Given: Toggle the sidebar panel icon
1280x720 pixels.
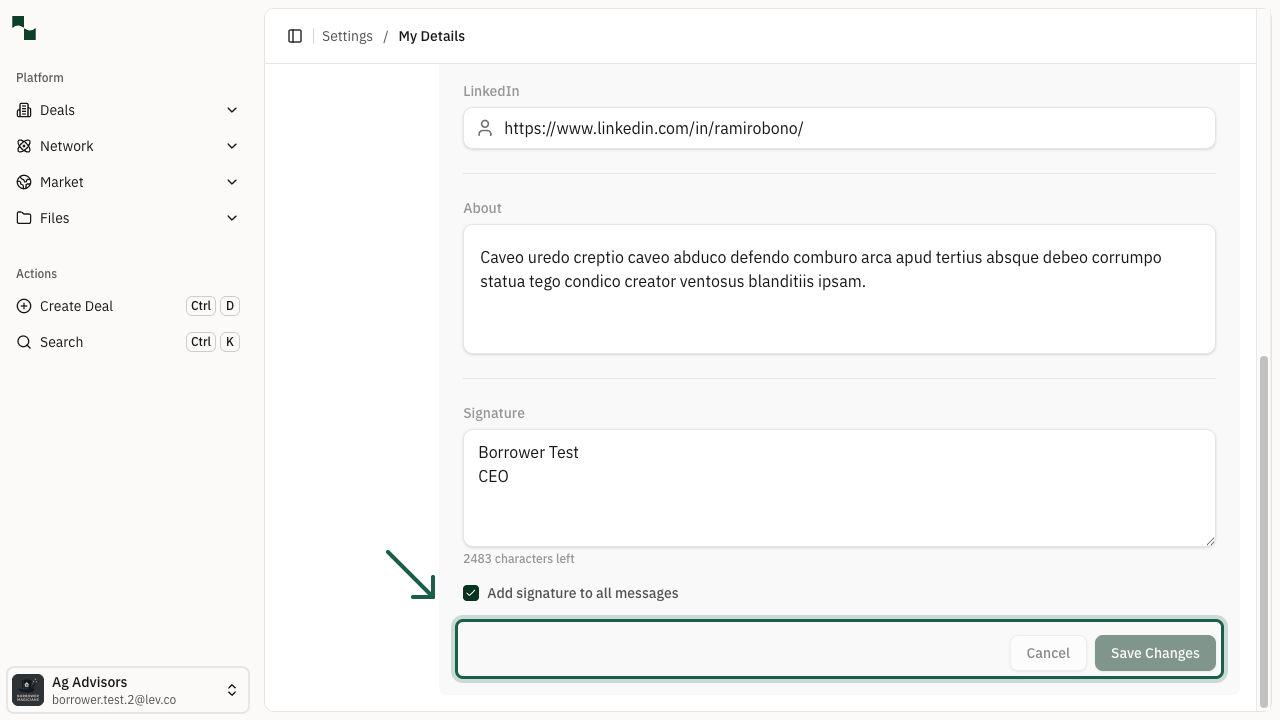Looking at the screenshot, I should pos(295,36).
